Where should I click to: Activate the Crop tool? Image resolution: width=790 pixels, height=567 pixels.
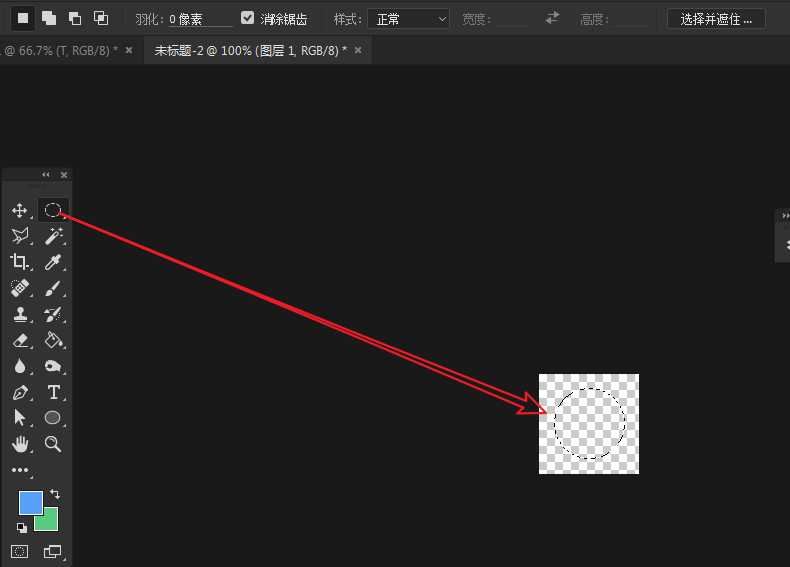19,262
